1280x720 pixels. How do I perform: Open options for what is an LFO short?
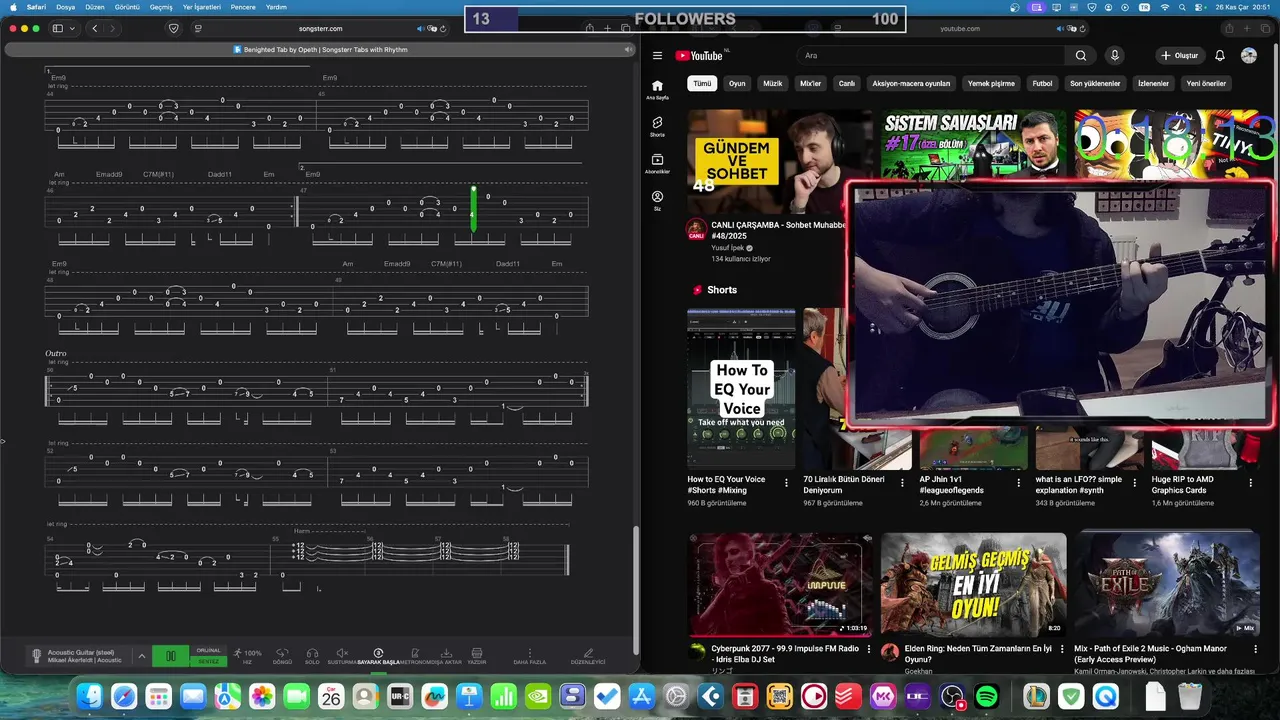pyautogui.click(x=1135, y=483)
